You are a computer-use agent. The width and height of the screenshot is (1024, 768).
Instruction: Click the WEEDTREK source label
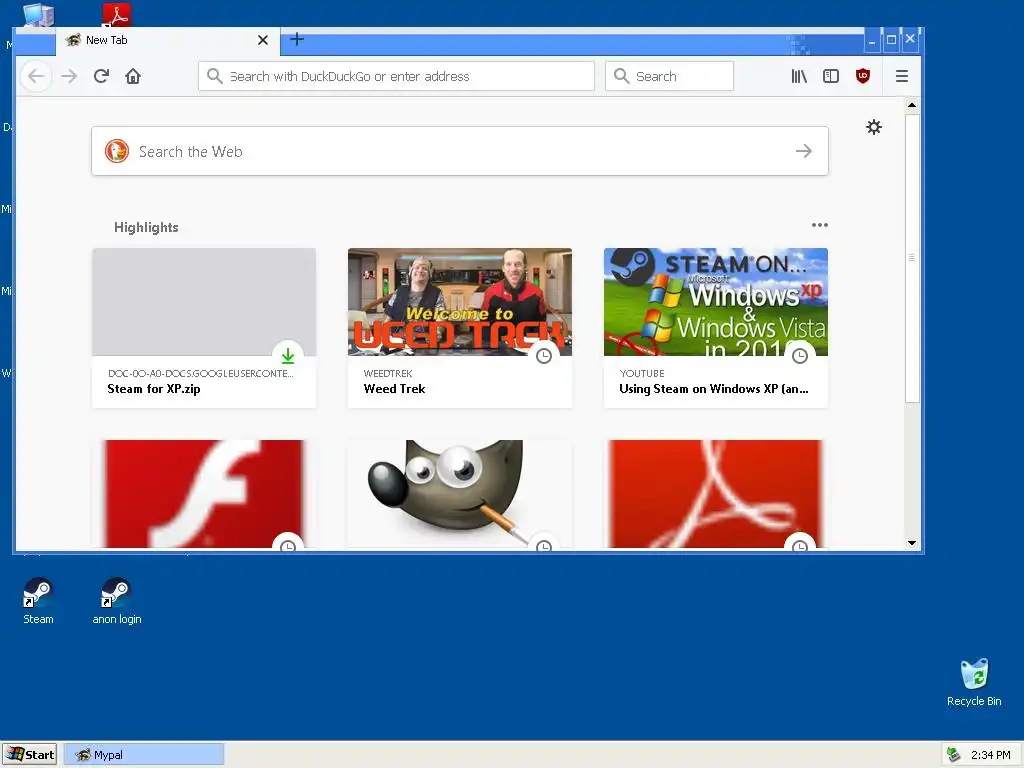click(388, 374)
